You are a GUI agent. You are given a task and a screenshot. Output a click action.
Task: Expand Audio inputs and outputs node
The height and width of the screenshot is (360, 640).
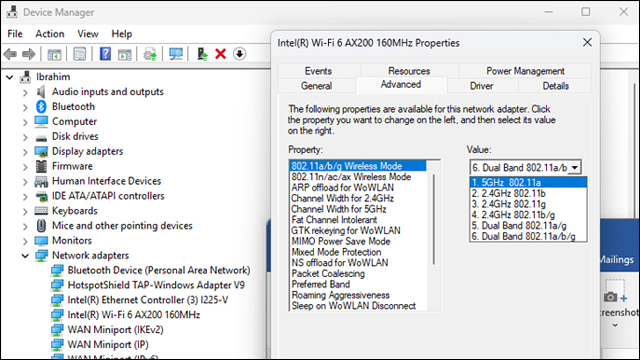pyautogui.click(x=25, y=92)
